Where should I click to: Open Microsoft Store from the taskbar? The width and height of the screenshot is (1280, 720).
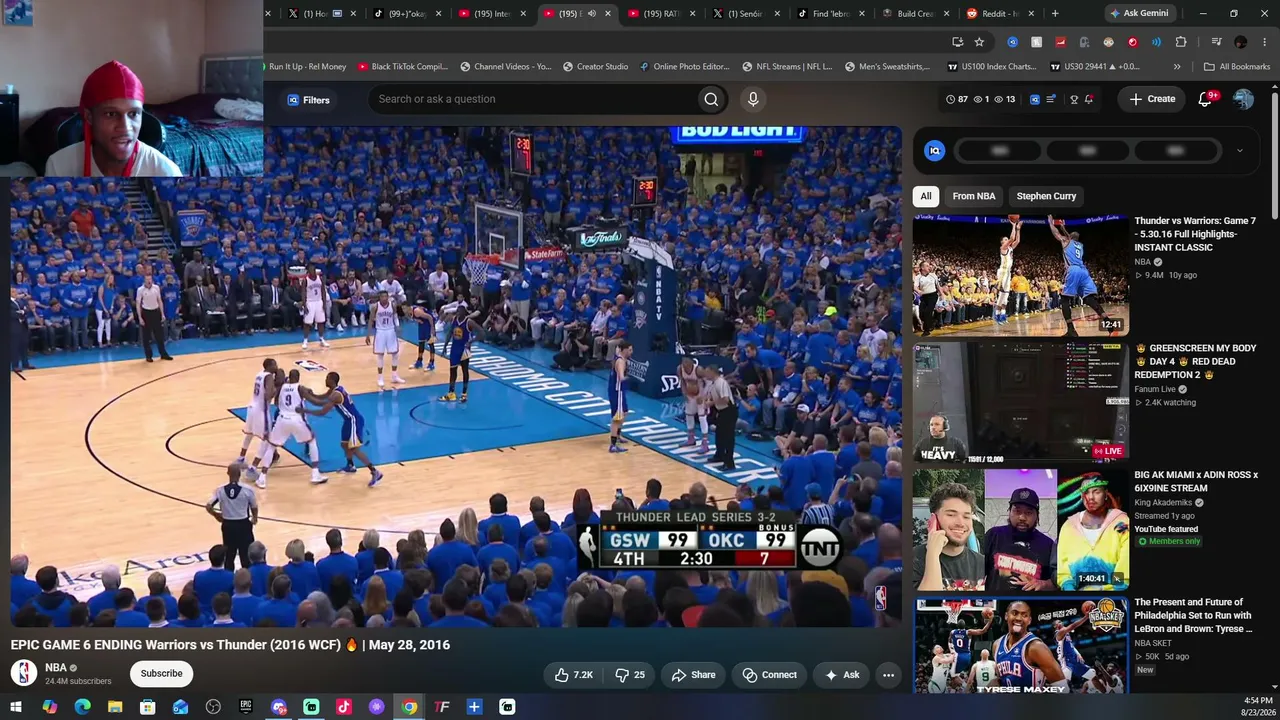148,707
